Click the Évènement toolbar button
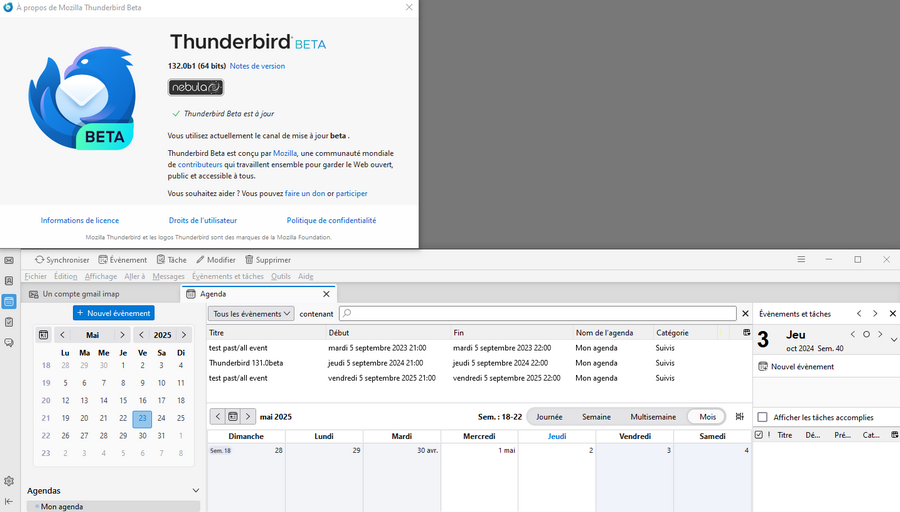900x512 pixels. pyautogui.click(x=122, y=260)
